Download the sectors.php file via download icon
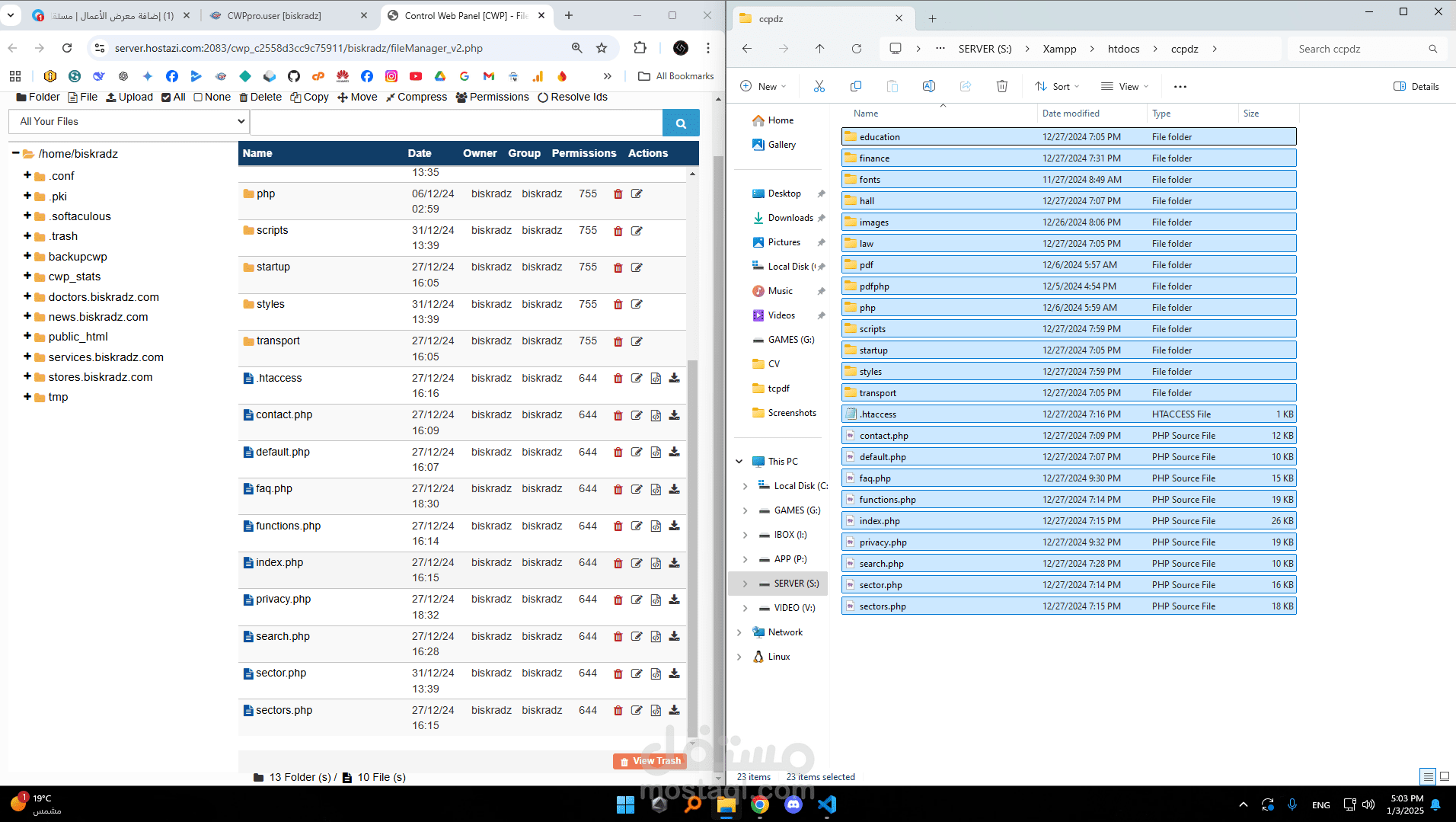This screenshot has width=1456, height=822. pyautogui.click(x=674, y=710)
